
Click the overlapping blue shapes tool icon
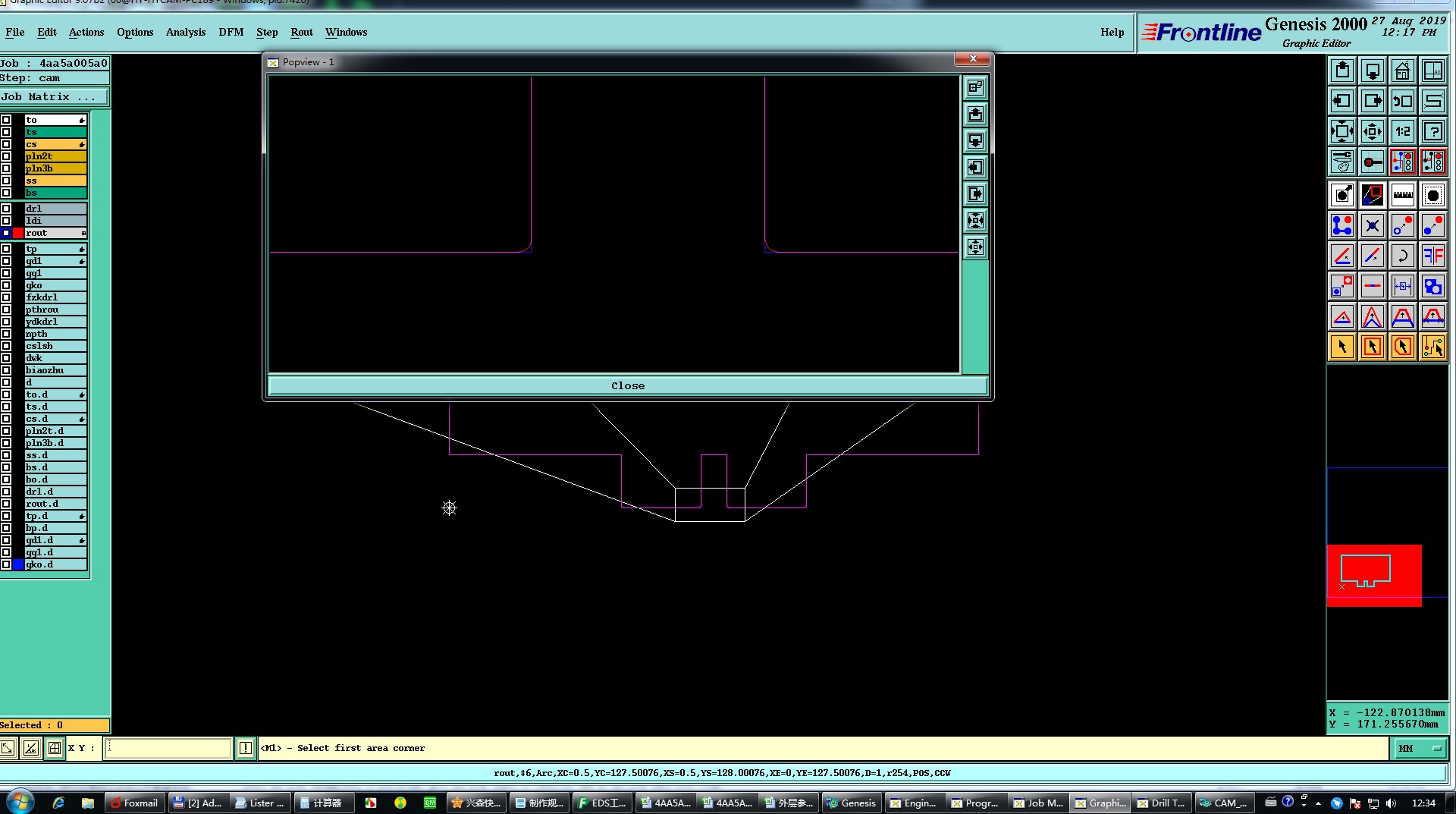(1433, 286)
